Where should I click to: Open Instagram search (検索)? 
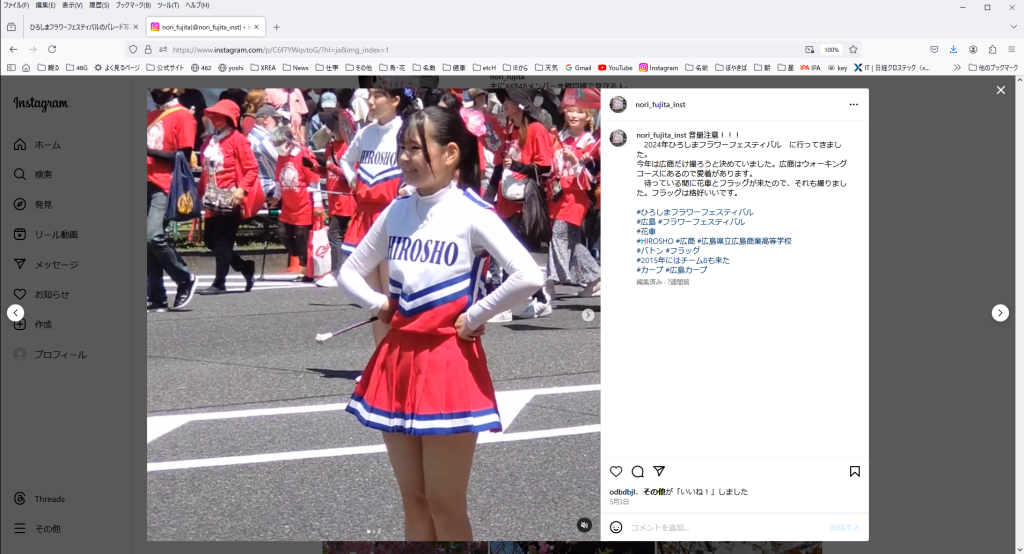(x=33, y=174)
